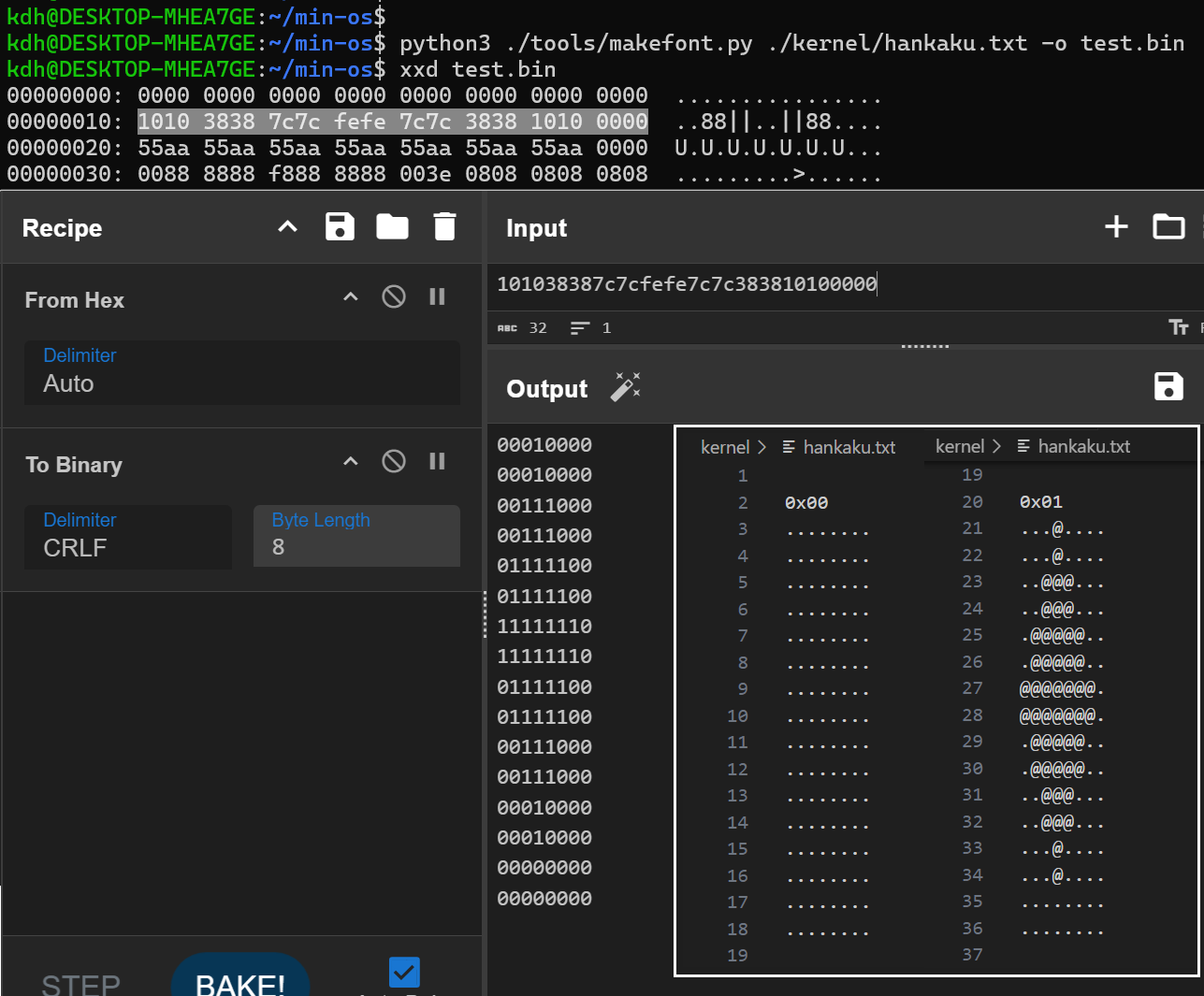
Task: Load a recipe using the folder icon
Action: coord(392,227)
